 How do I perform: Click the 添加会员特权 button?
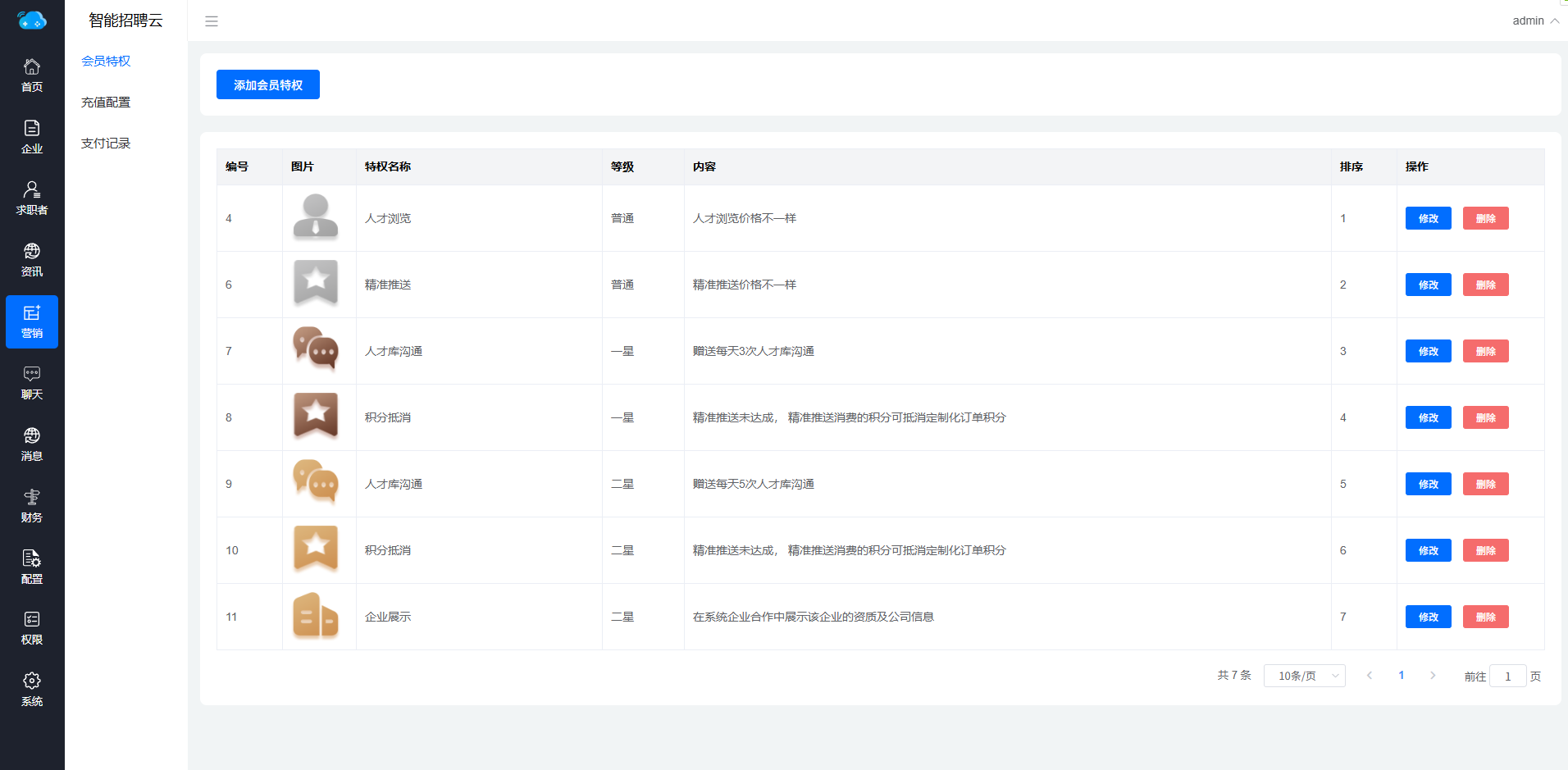pos(268,84)
